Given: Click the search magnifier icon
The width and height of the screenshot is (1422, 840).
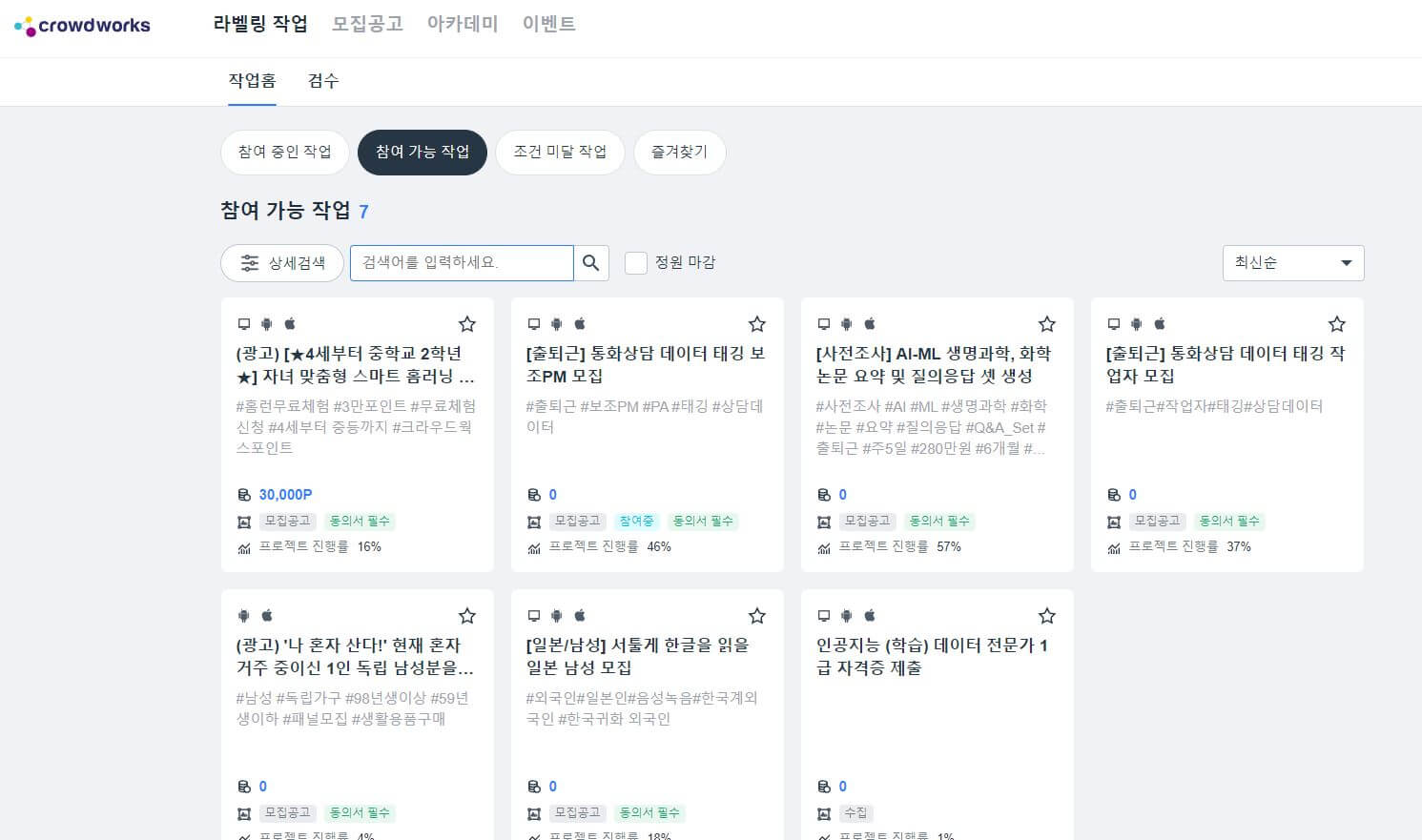Looking at the screenshot, I should click(591, 263).
